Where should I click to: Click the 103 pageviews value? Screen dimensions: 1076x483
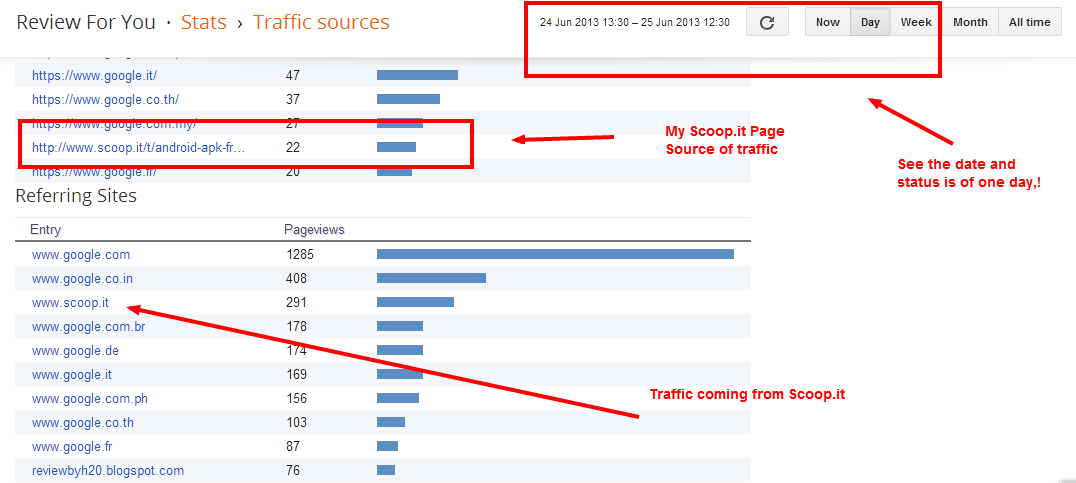(296, 423)
